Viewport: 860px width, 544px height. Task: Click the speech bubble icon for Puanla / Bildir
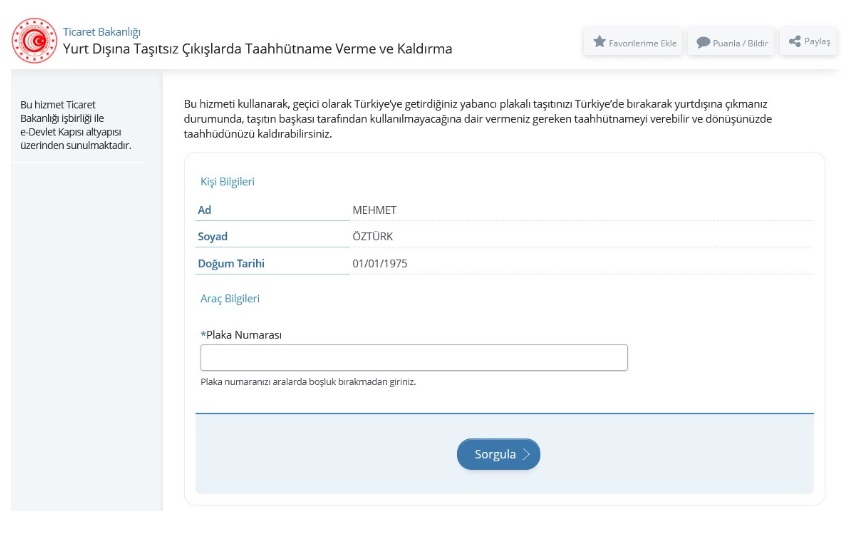[704, 42]
